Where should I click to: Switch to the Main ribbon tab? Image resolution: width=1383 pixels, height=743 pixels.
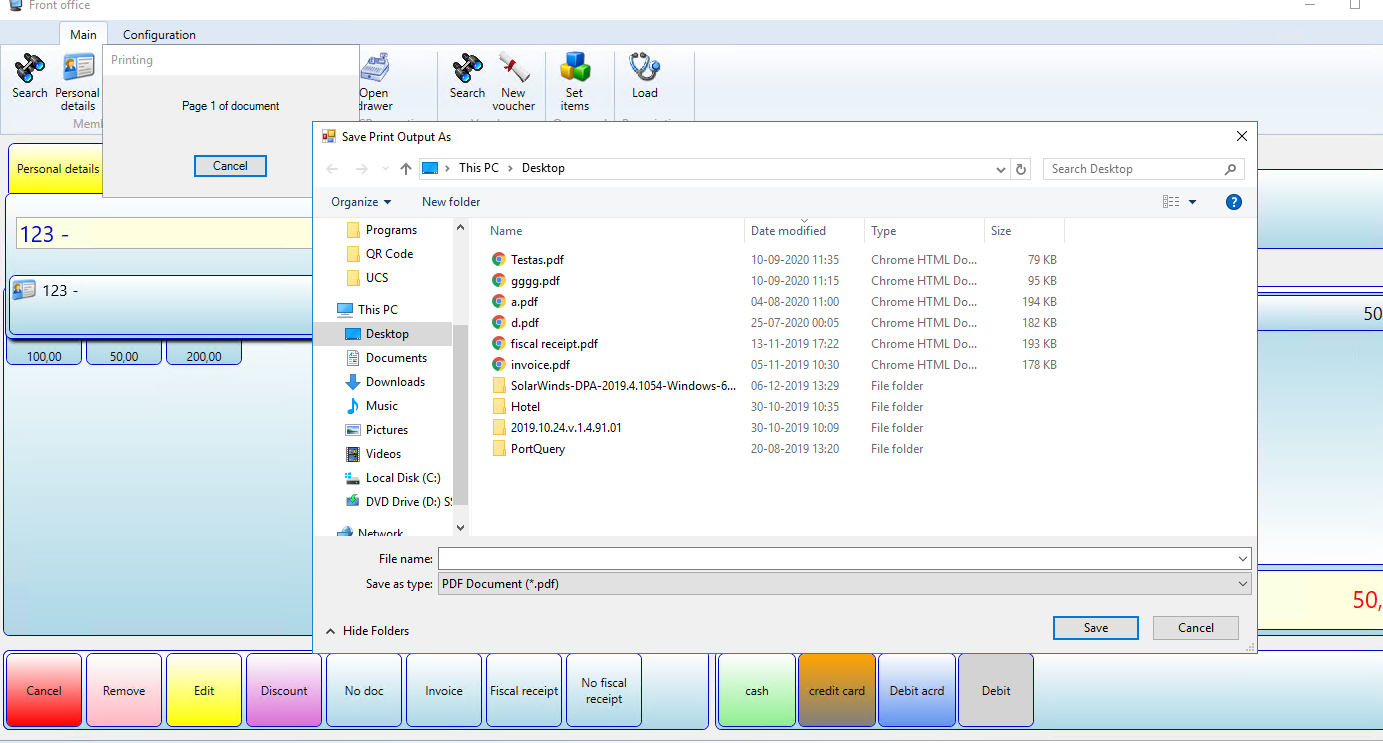click(x=83, y=34)
